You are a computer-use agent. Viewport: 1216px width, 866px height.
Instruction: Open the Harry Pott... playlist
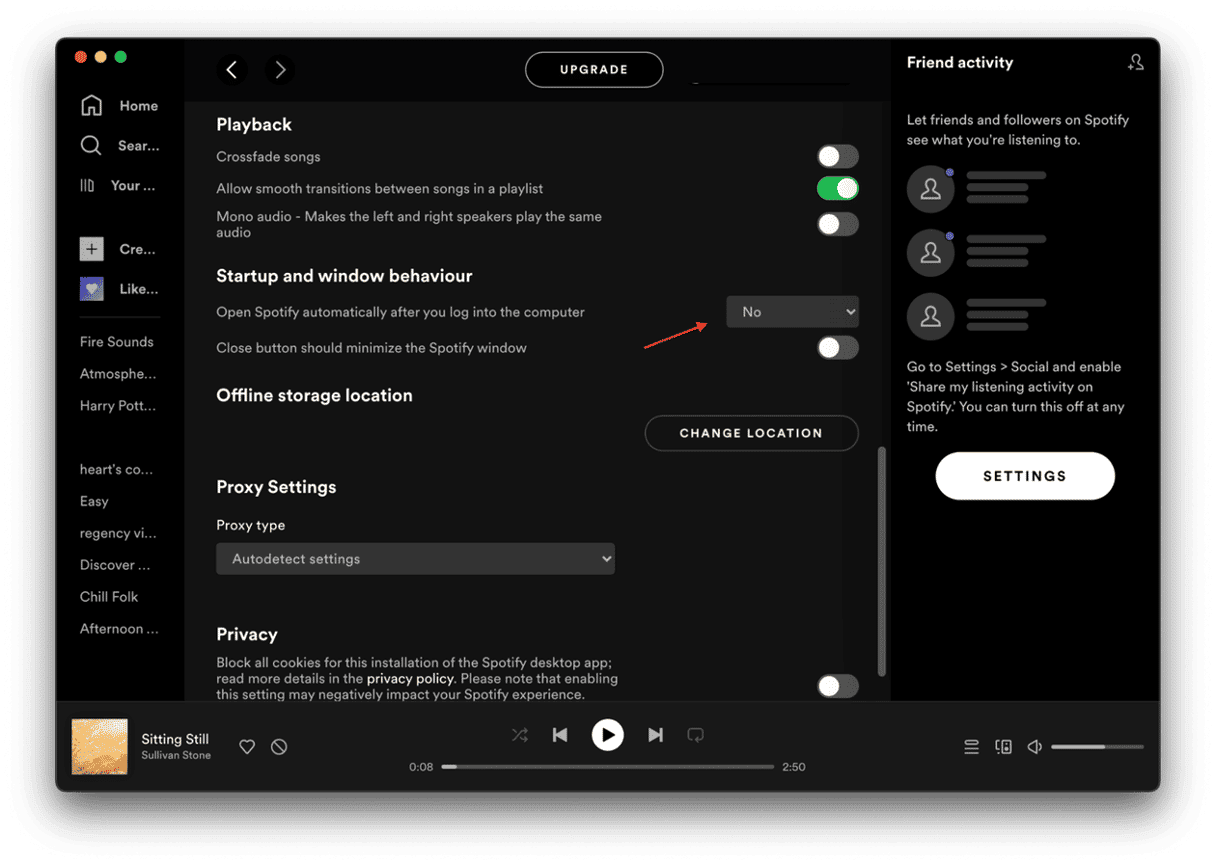point(118,406)
